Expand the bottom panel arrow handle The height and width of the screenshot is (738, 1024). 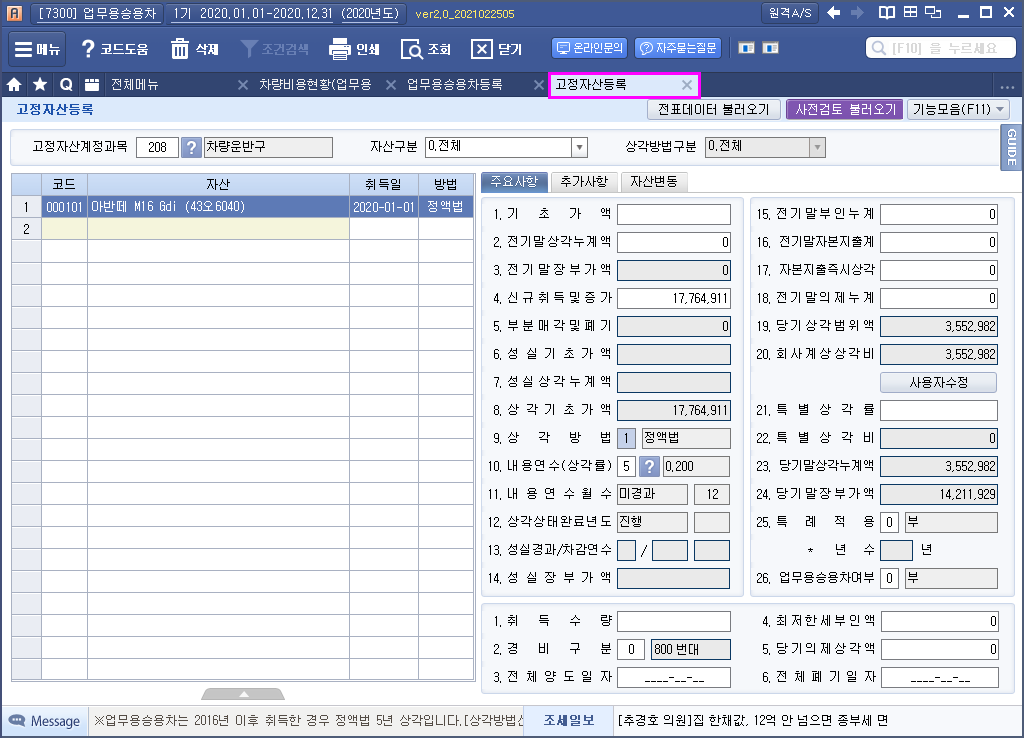tap(243, 694)
